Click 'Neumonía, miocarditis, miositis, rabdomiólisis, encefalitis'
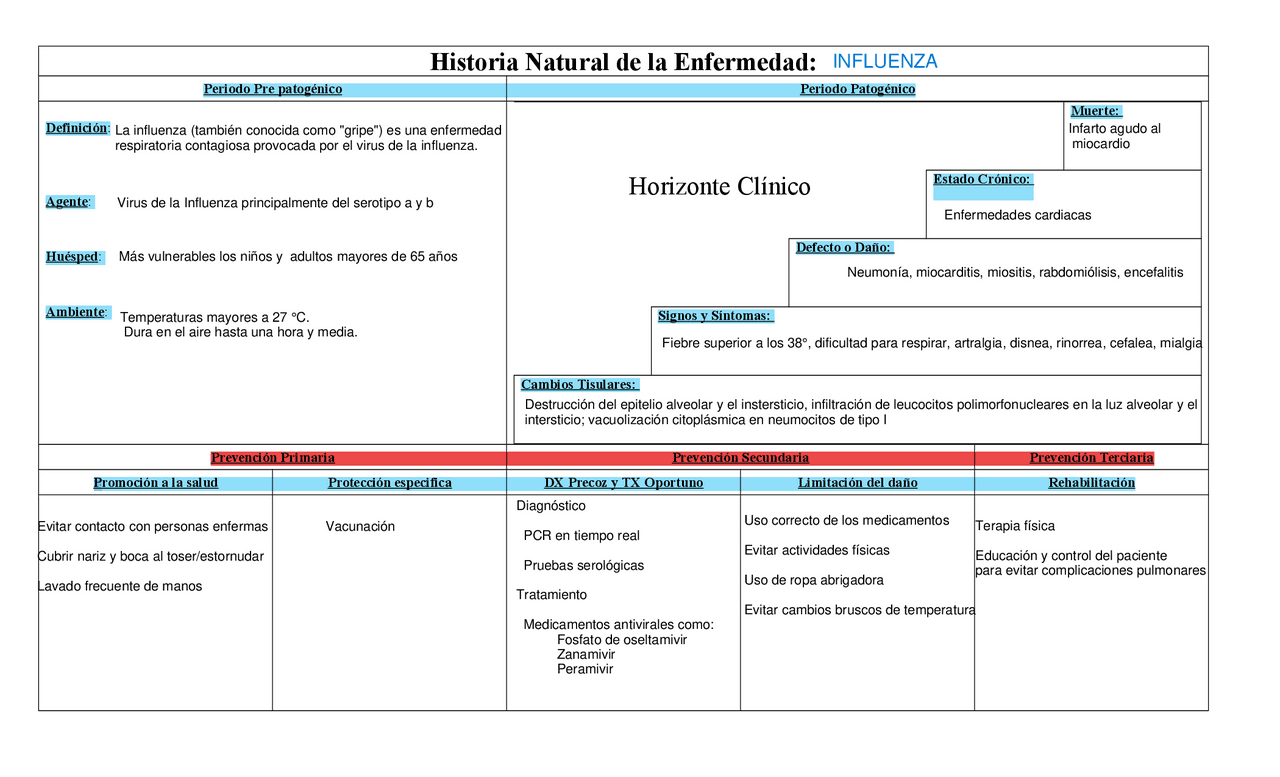The image size is (1280, 777). pos(1015,273)
